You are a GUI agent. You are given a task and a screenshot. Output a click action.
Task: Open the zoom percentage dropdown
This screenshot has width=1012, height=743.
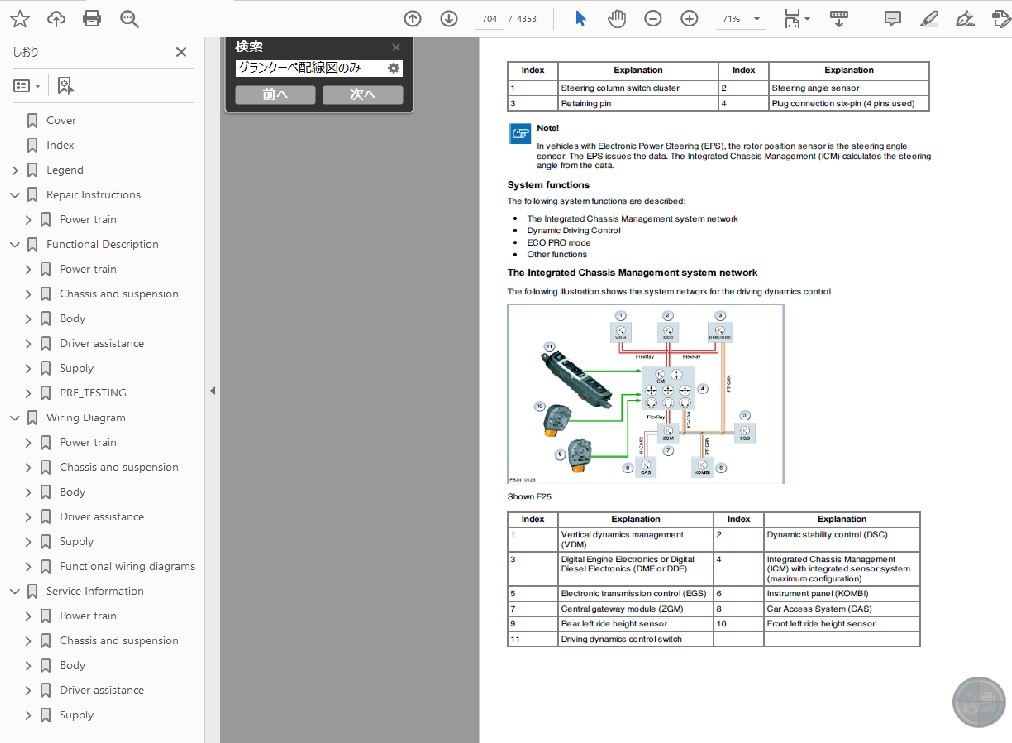coord(757,19)
